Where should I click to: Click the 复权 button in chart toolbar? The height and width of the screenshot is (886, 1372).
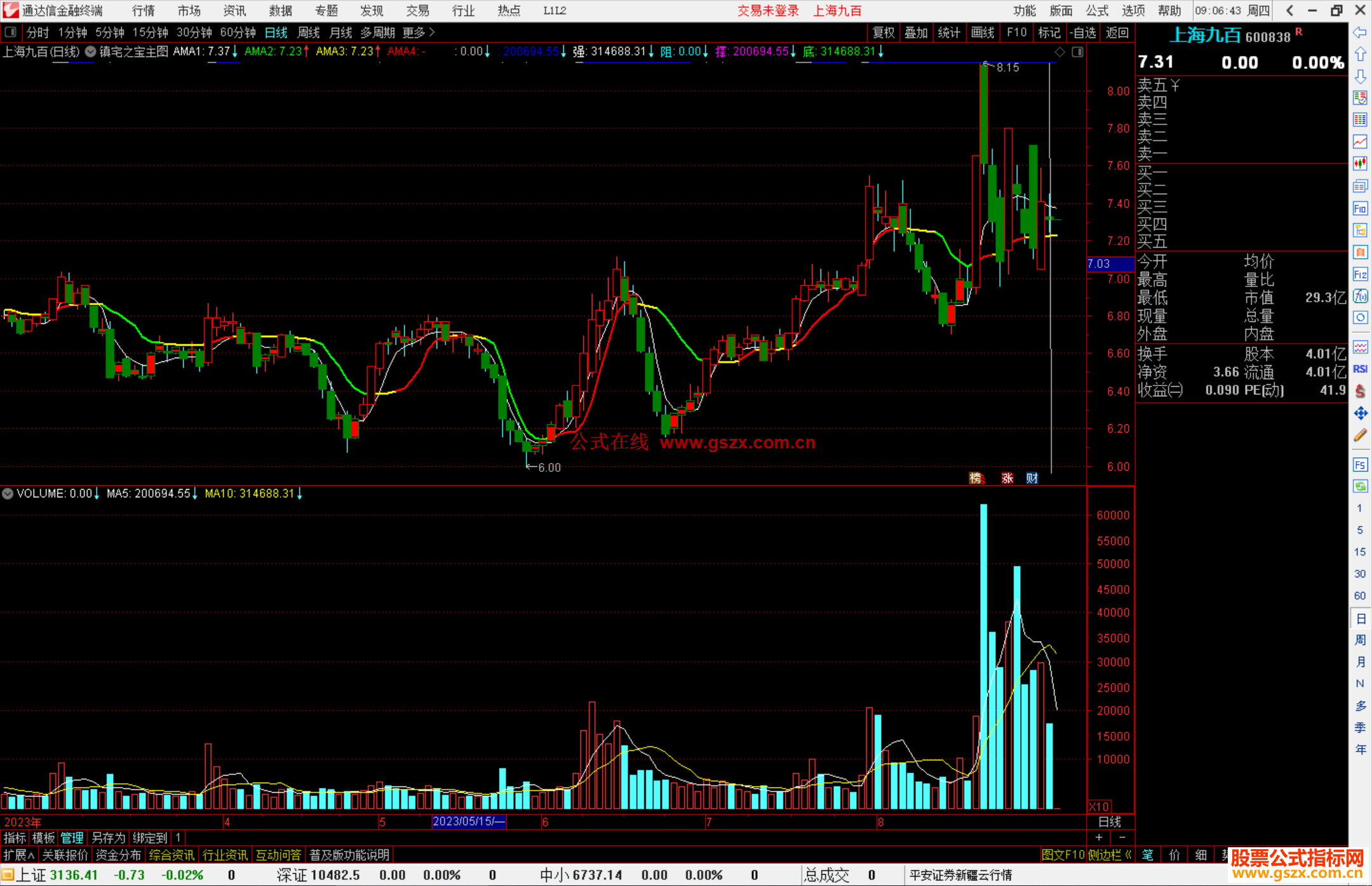click(x=883, y=32)
